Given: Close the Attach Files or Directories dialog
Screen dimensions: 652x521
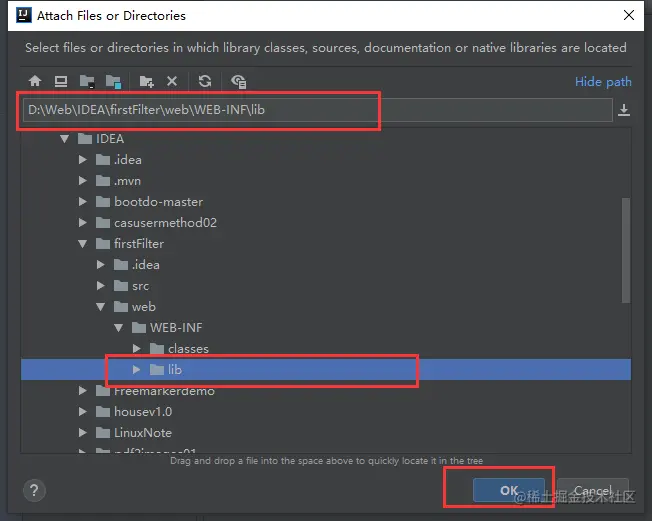Looking at the screenshot, I should coord(629,15).
